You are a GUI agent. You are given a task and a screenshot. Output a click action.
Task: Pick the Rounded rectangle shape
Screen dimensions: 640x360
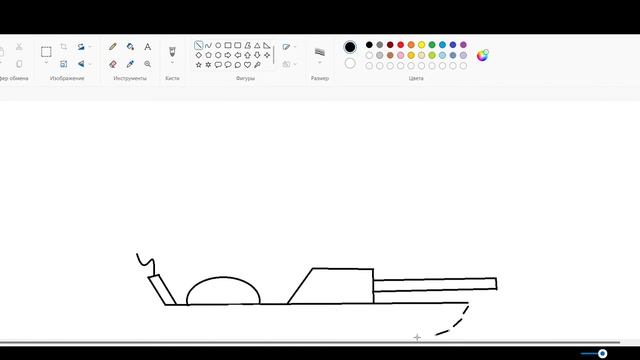click(x=238, y=45)
